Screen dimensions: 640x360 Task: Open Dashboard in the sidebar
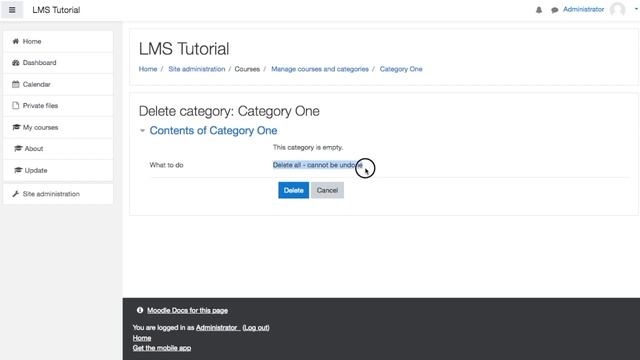[x=58, y=63]
